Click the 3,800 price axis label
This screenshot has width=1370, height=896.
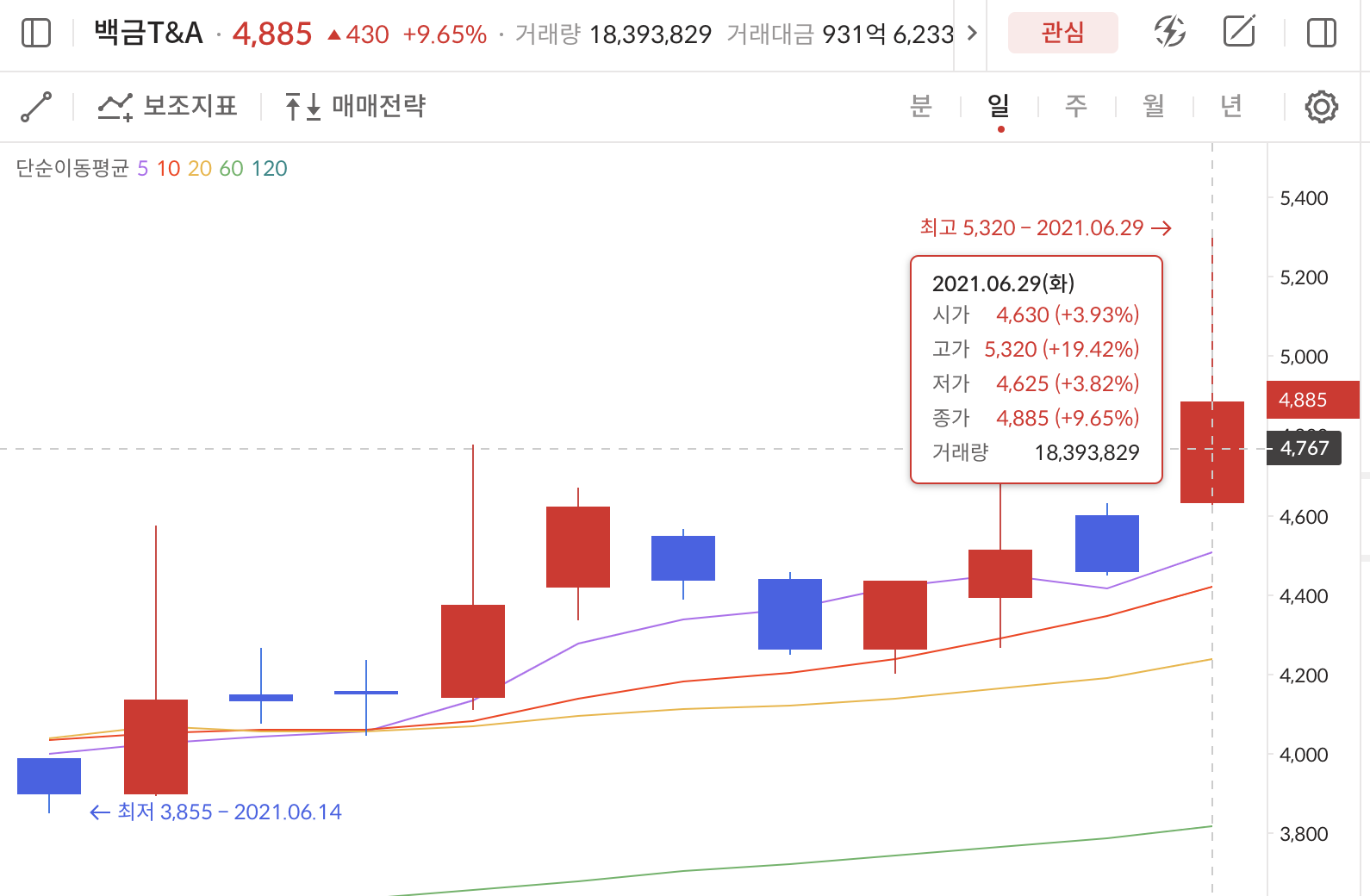(x=1304, y=834)
